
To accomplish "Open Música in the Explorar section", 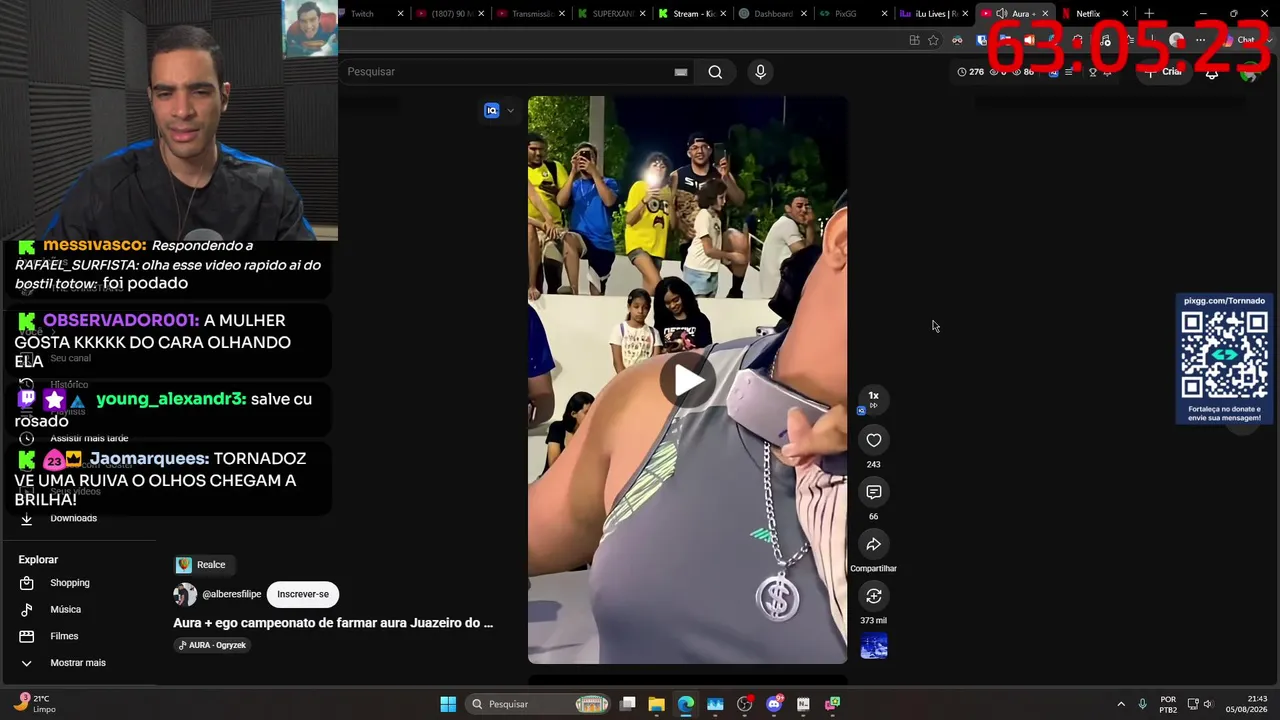I will [x=66, y=610].
